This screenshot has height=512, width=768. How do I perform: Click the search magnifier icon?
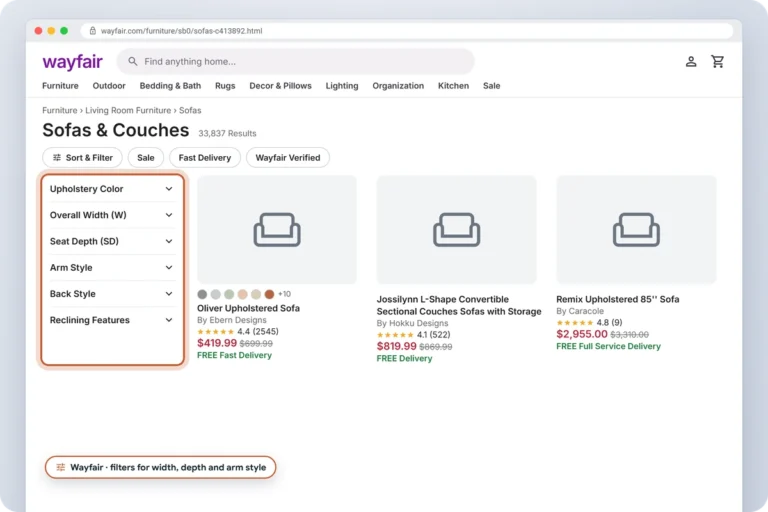point(132,61)
